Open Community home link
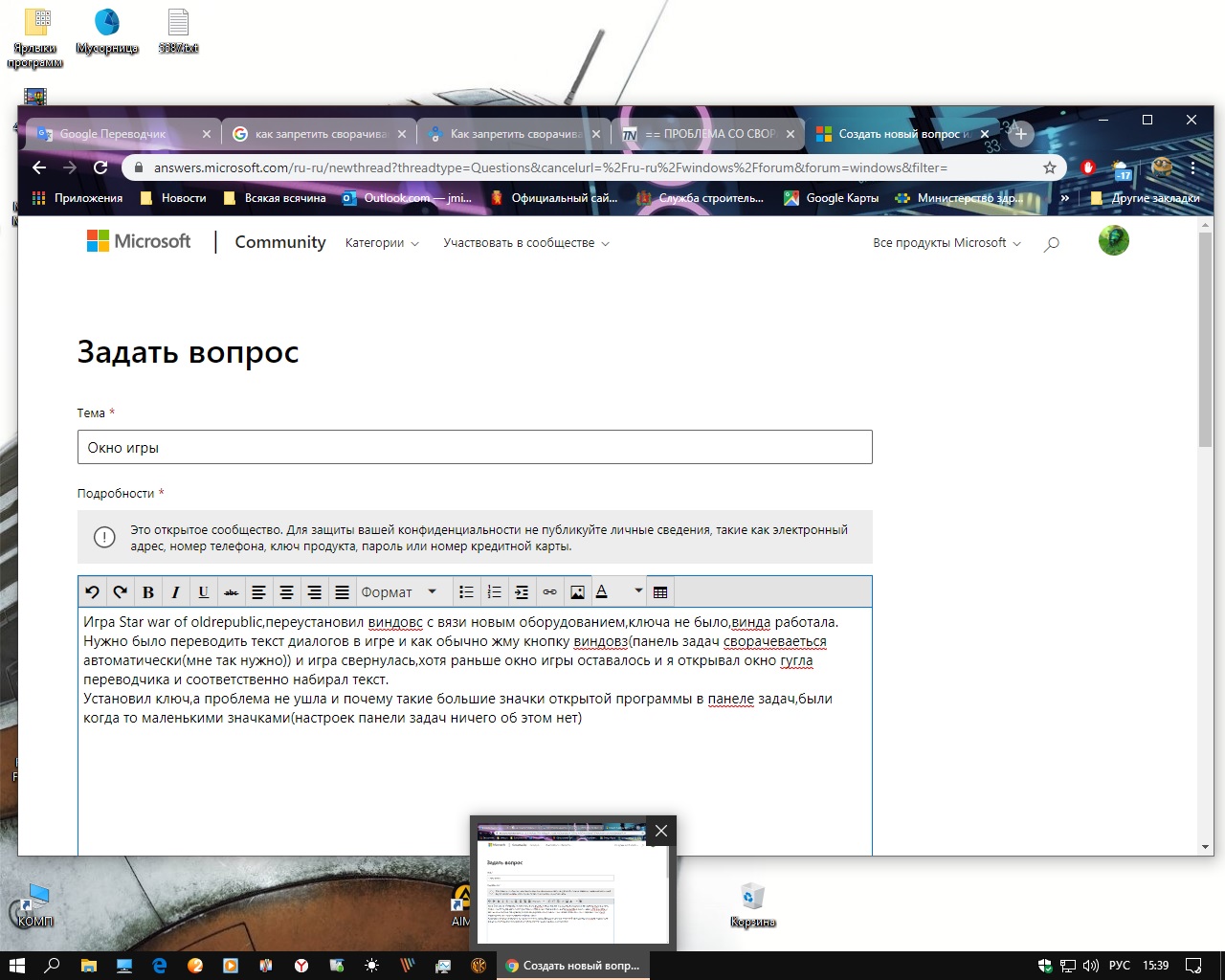Image resolution: width=1225 pixels, height=980 pixels. 280,242
